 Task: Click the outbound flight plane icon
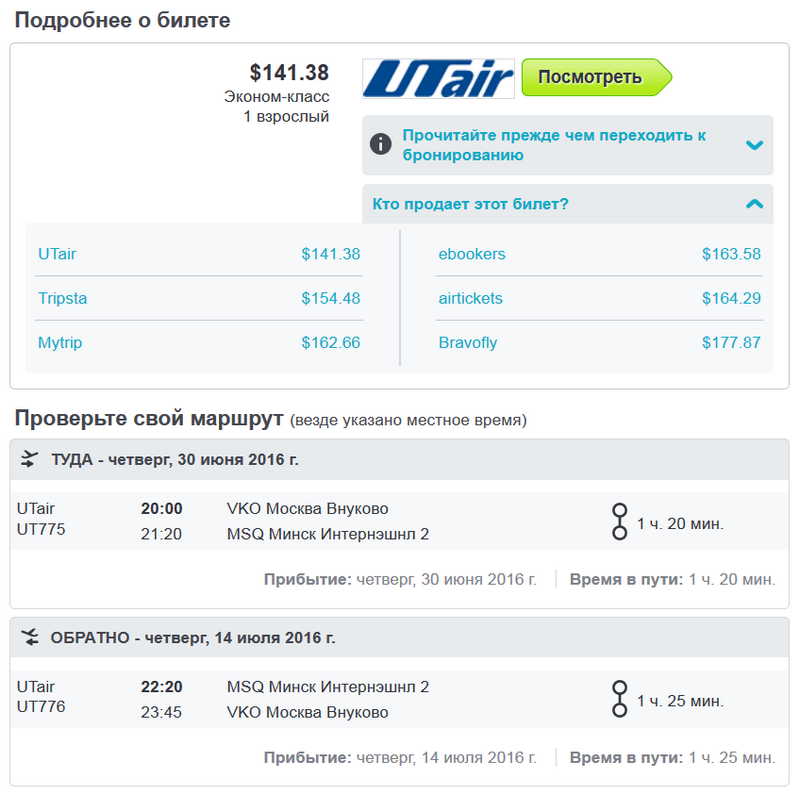(x=30, y=459)
